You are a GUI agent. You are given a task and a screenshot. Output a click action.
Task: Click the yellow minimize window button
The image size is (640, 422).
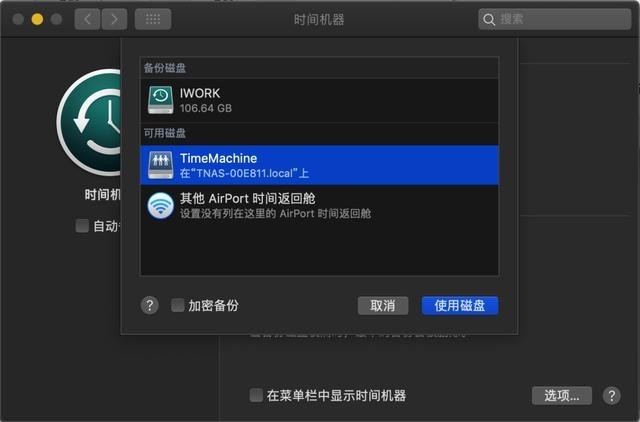tap(37, 19)
